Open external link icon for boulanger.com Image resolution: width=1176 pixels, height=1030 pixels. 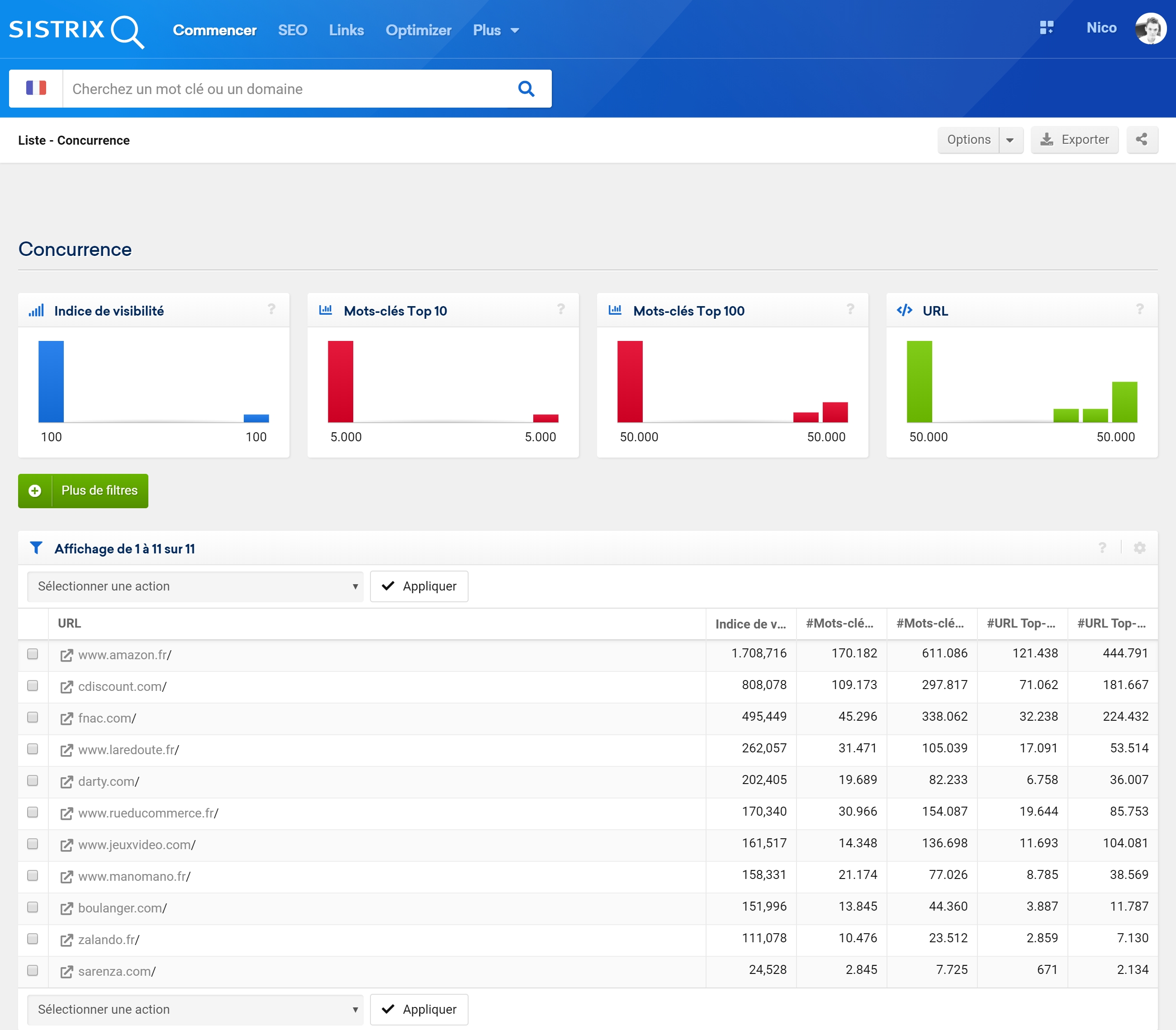(x=66, y=908)
